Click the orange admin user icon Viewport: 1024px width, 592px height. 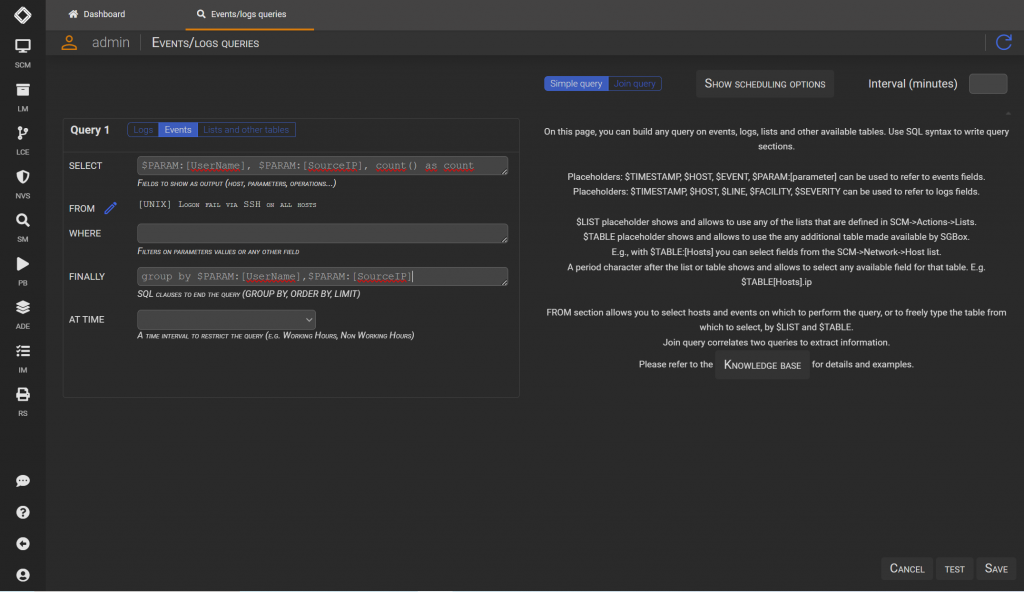pos(69,42)
